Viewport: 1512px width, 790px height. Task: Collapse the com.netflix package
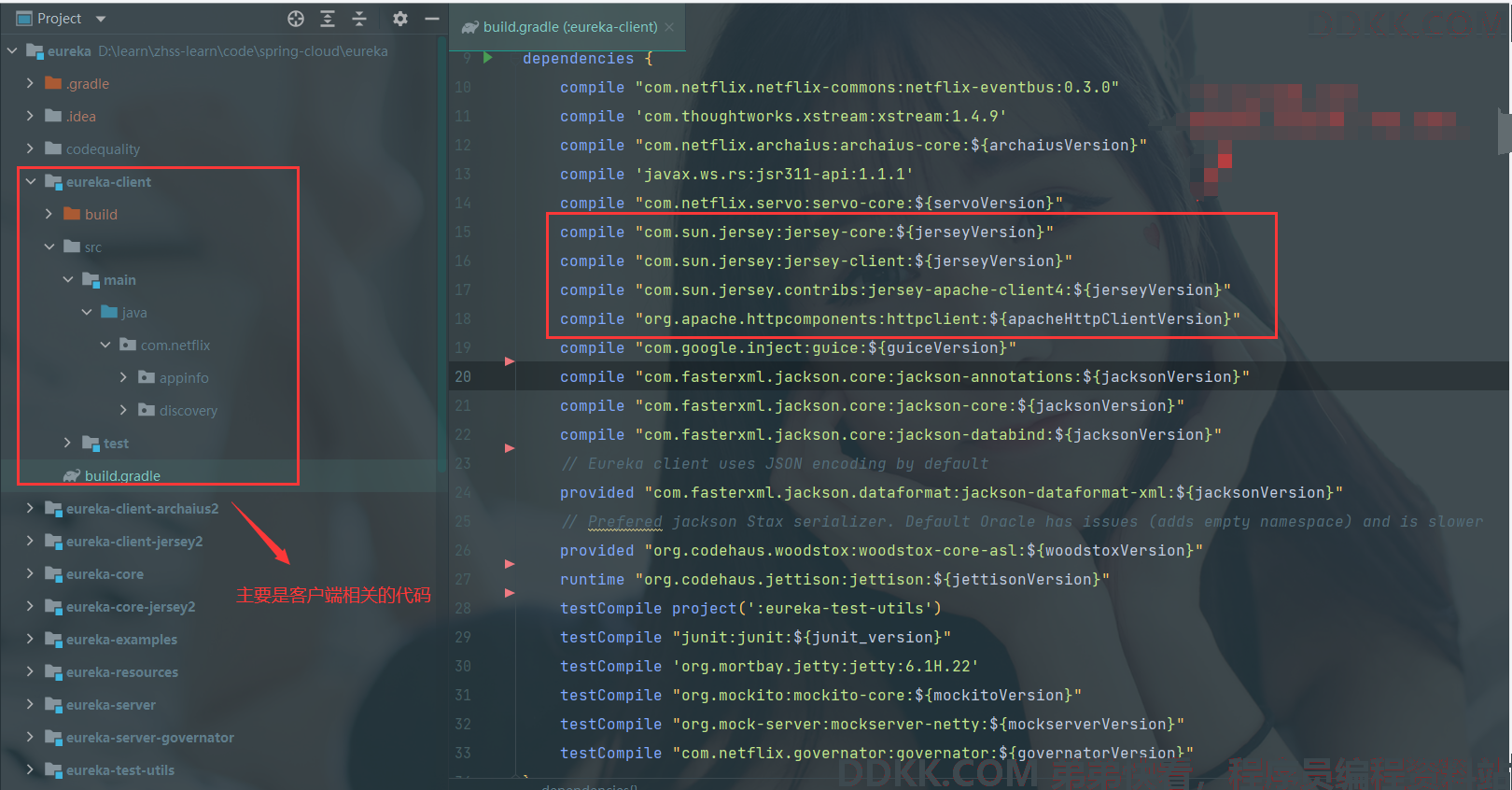point(105,346)
